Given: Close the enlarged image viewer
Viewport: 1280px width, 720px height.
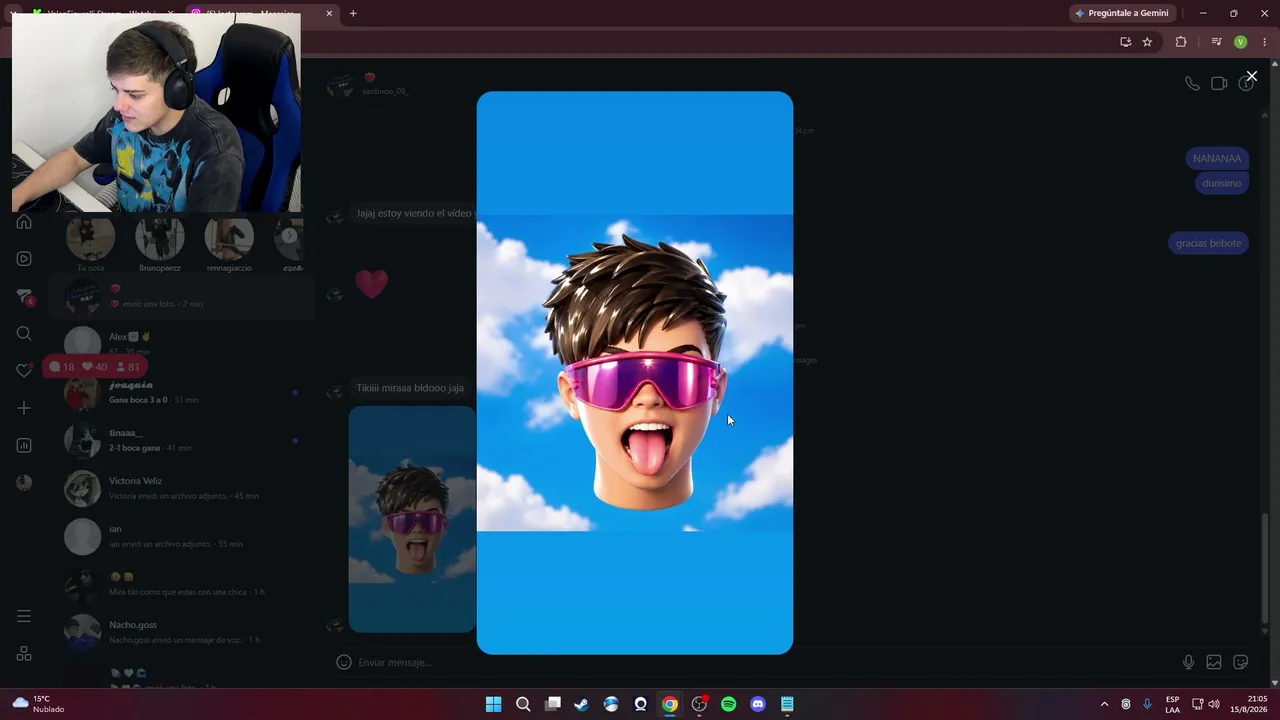Looking at the screenshot, I should 1251,76.
